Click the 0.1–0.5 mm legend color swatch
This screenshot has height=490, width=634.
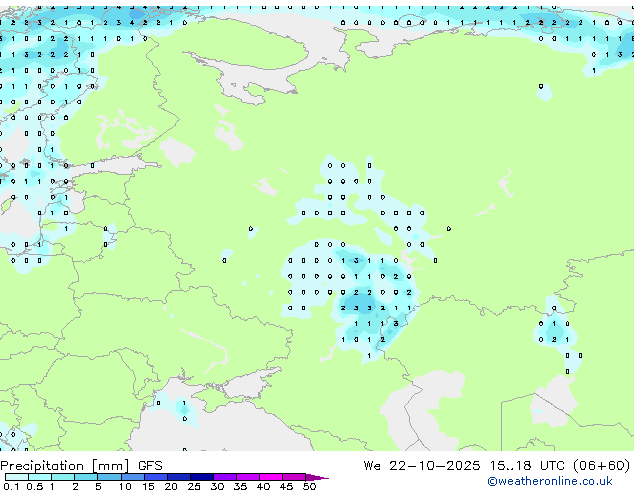[x=17, y=477]
